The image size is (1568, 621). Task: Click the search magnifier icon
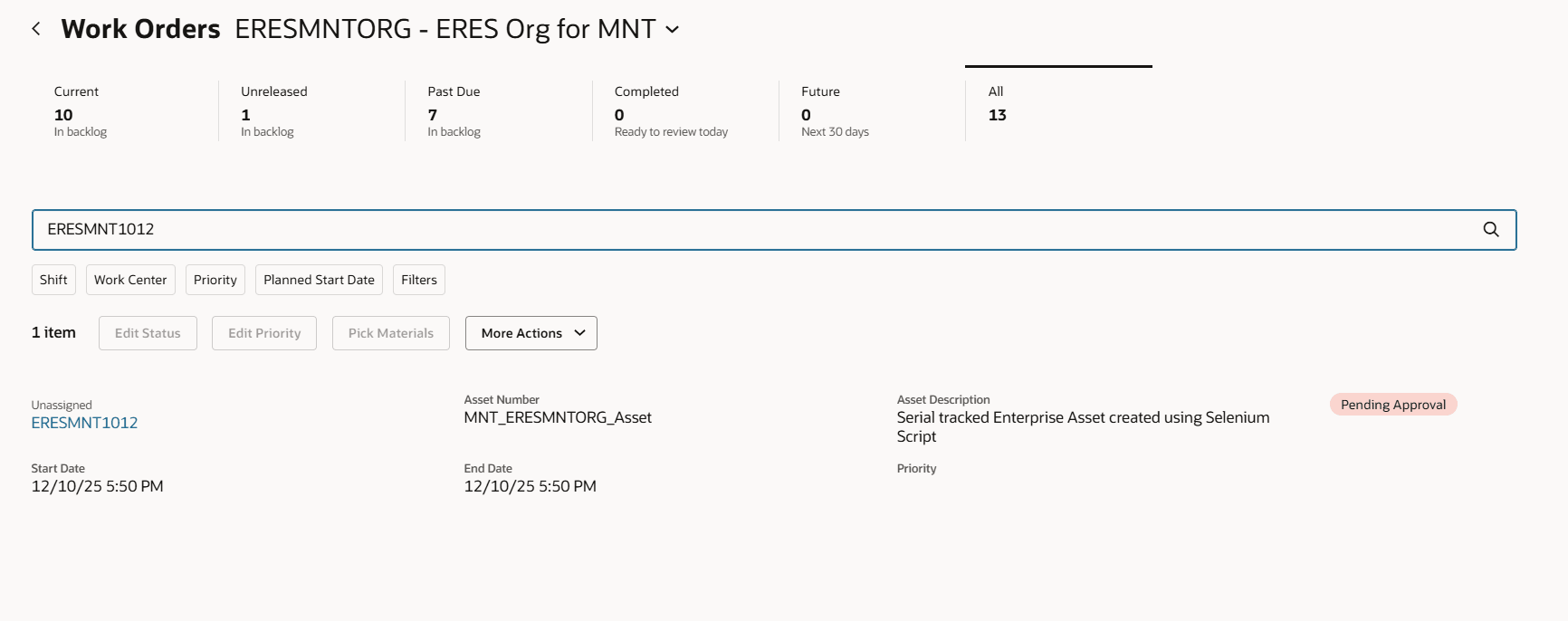(x=1490, y=230)
